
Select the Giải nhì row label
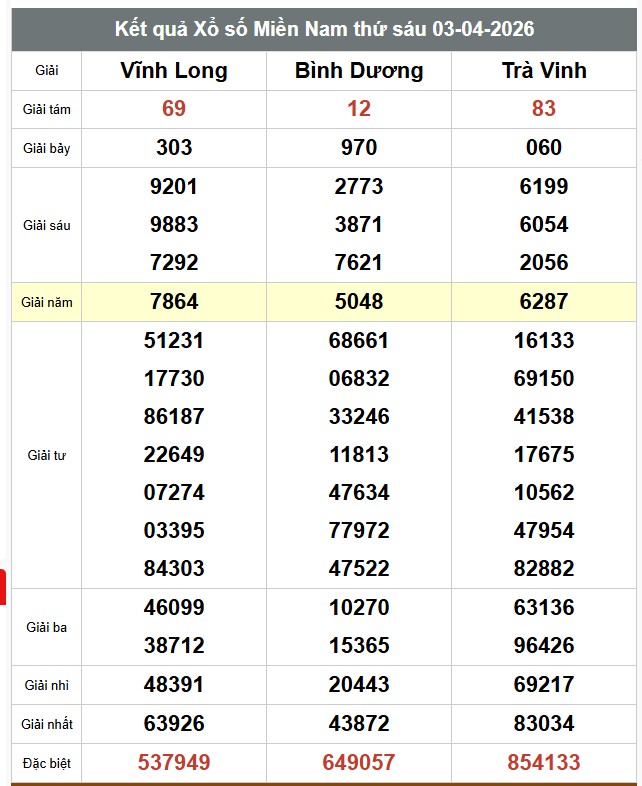tap(46, 685)
